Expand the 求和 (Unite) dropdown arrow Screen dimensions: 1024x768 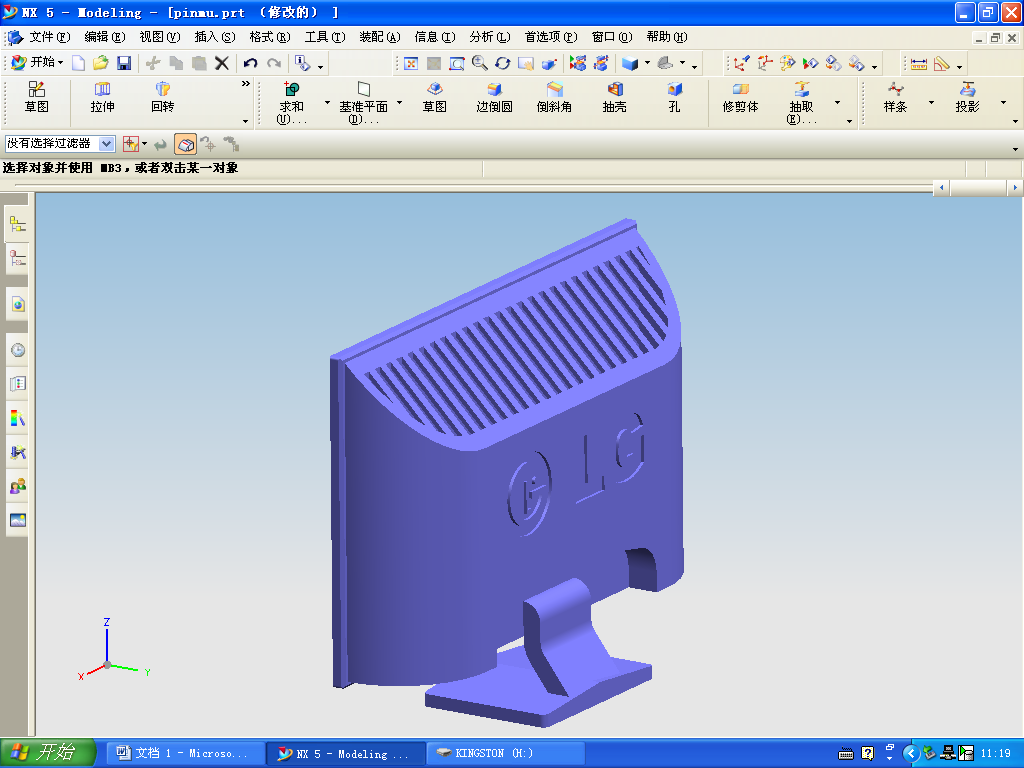[x=327, y=102]
